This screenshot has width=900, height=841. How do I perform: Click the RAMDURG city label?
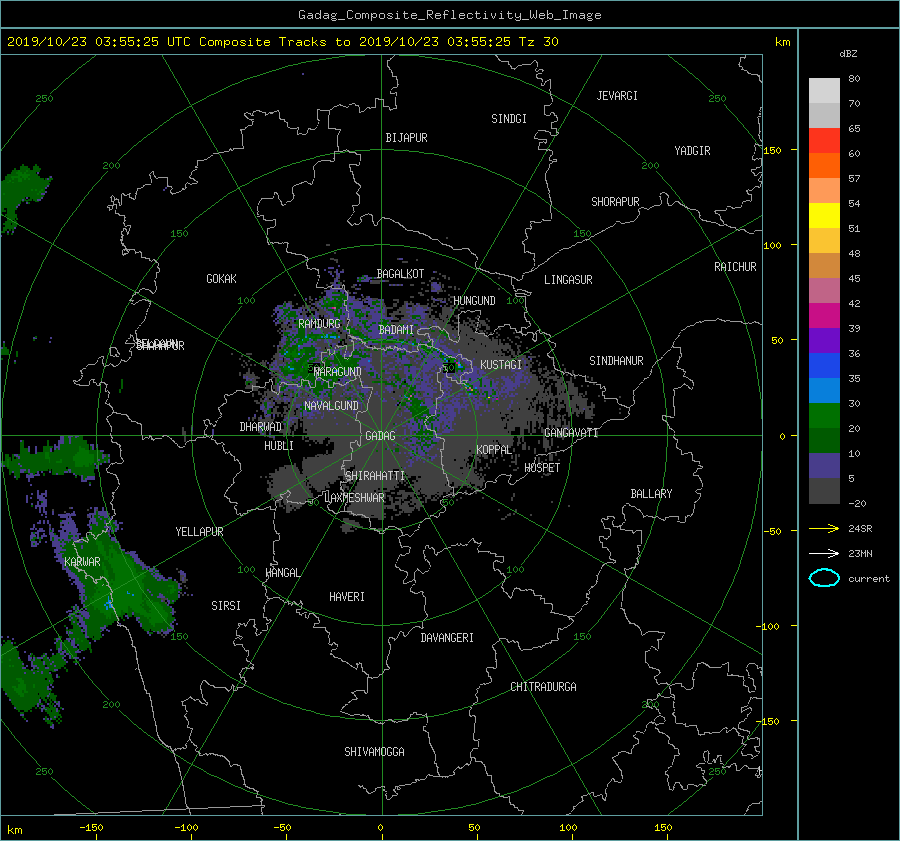click(x=319, y=324)
